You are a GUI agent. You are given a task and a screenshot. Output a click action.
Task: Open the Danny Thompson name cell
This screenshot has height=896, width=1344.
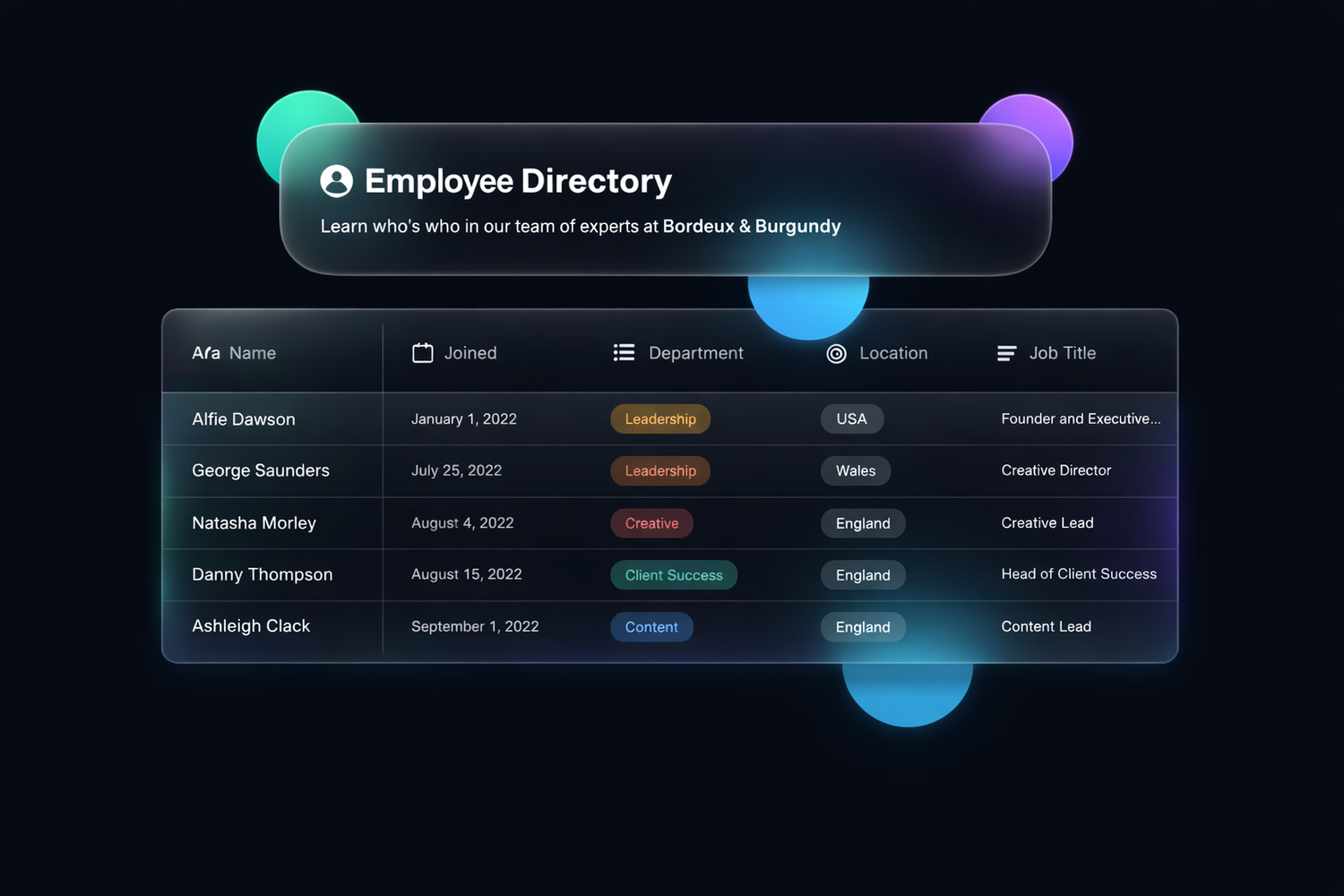263,574
